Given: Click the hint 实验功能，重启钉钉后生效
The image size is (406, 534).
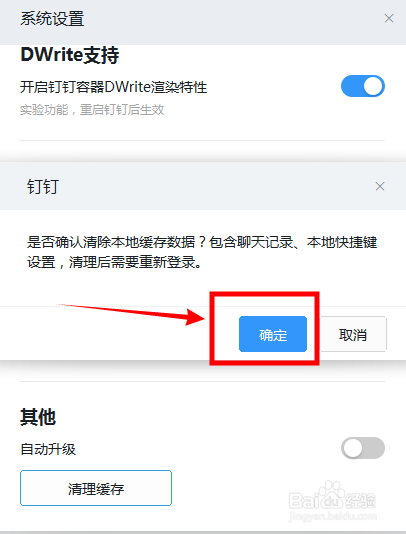Looking at the screenshot, I should click(92, 110).
